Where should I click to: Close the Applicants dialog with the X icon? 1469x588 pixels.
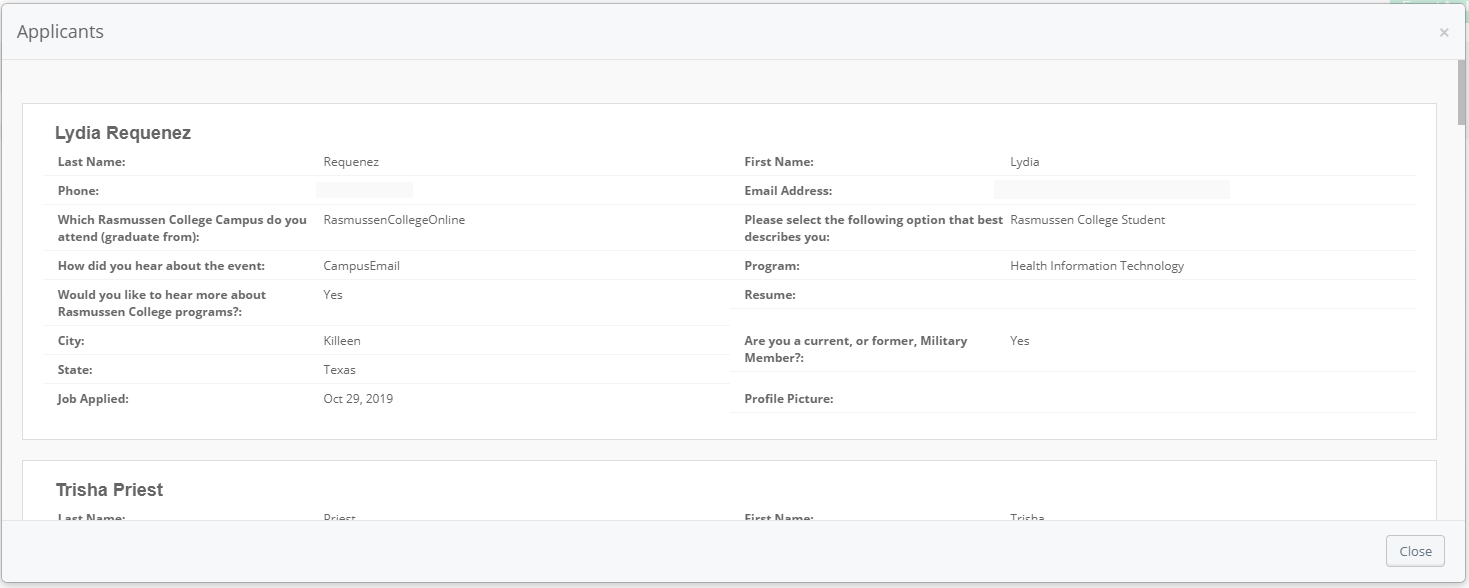[x=1443, y=33]
